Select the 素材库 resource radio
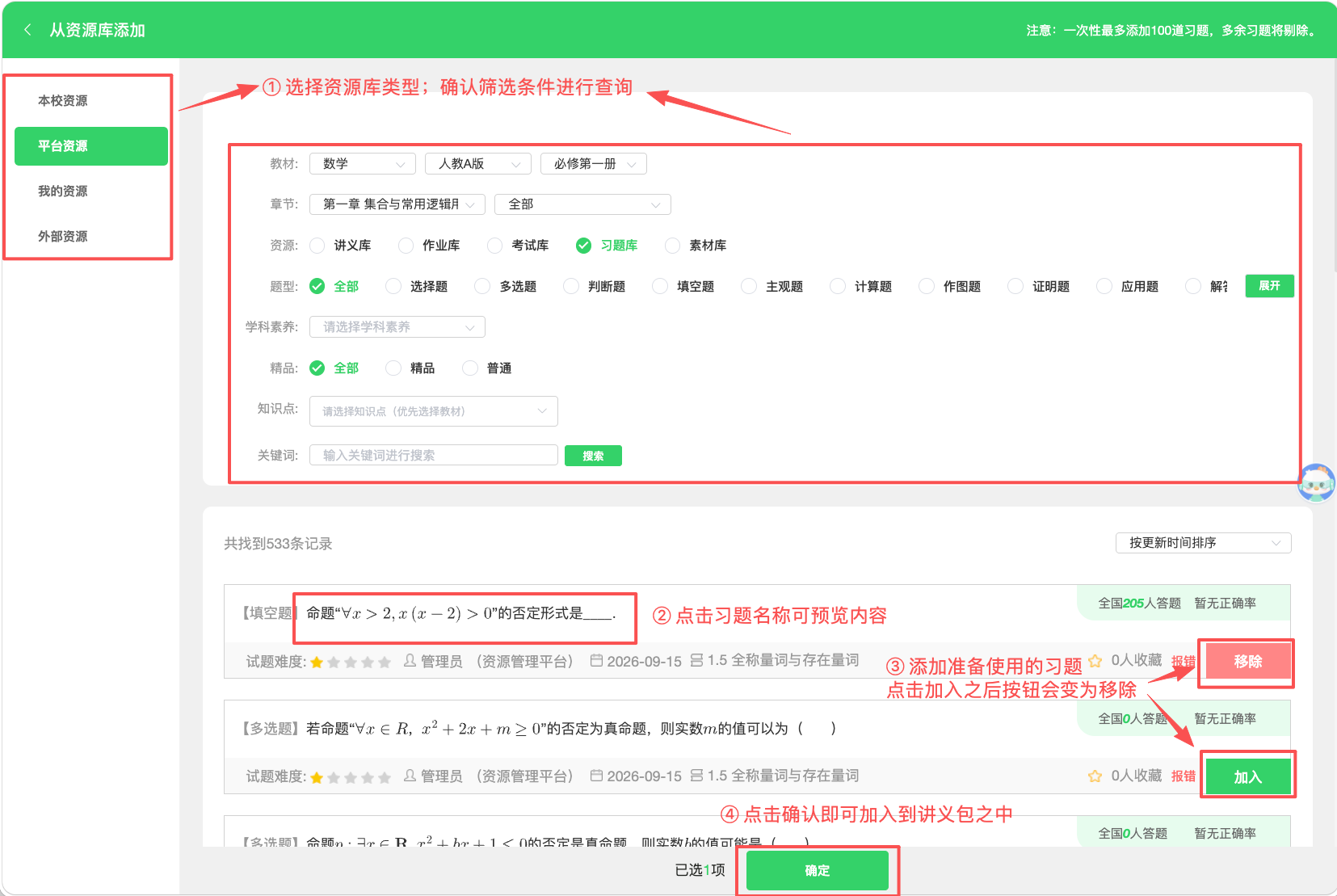Screen dimensions: 1337x896 pyautogui.click(x=672, y=245)
